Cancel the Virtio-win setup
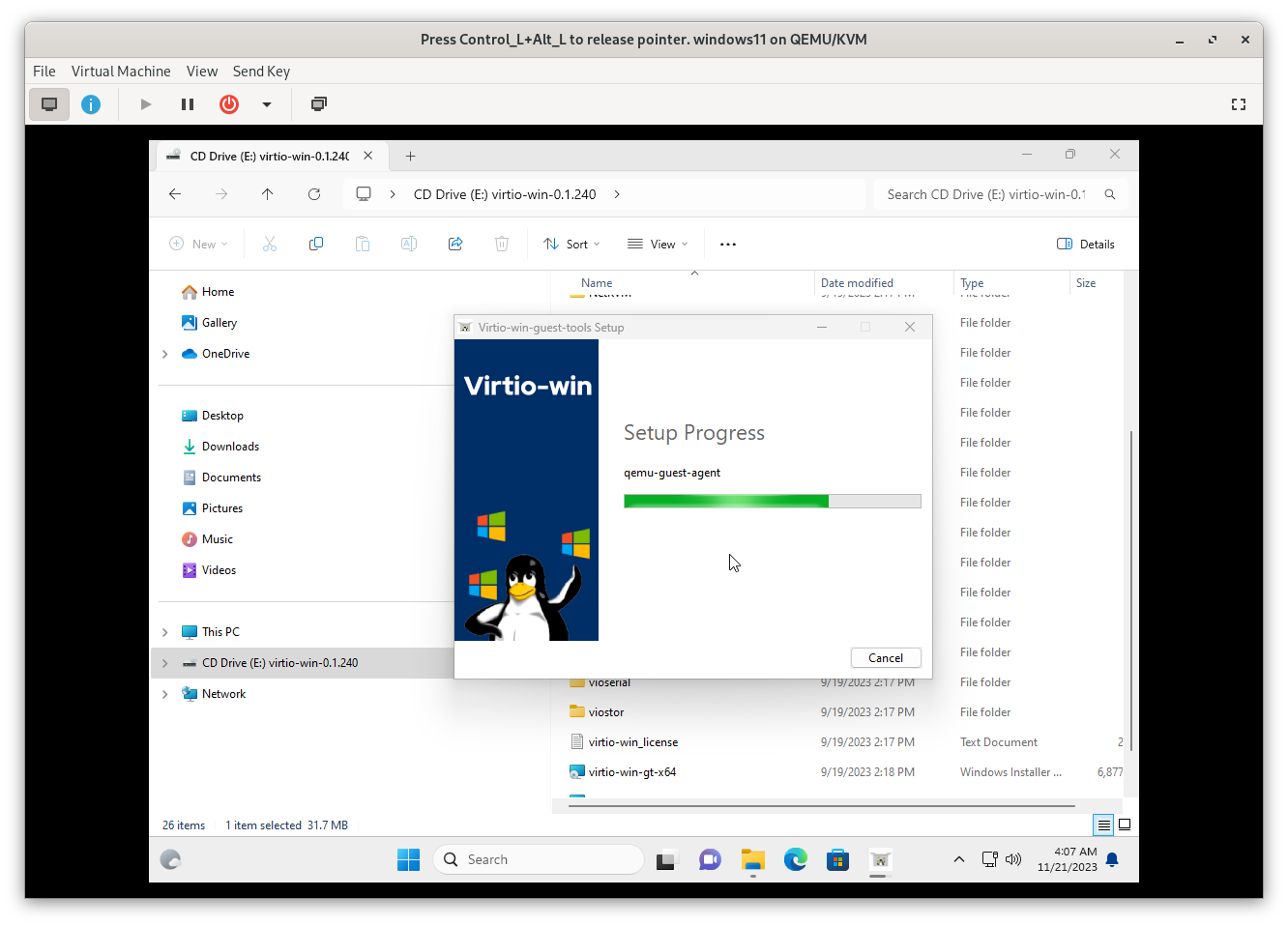This screenshot has height=926, width=1288. (x=886, y=658)
